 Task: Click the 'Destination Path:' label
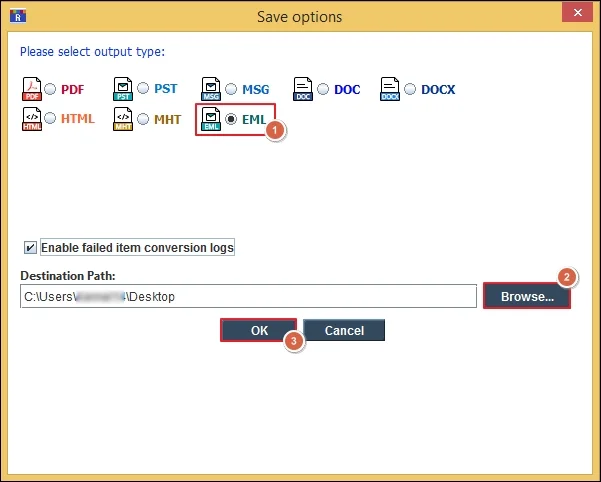pos(68,275)
